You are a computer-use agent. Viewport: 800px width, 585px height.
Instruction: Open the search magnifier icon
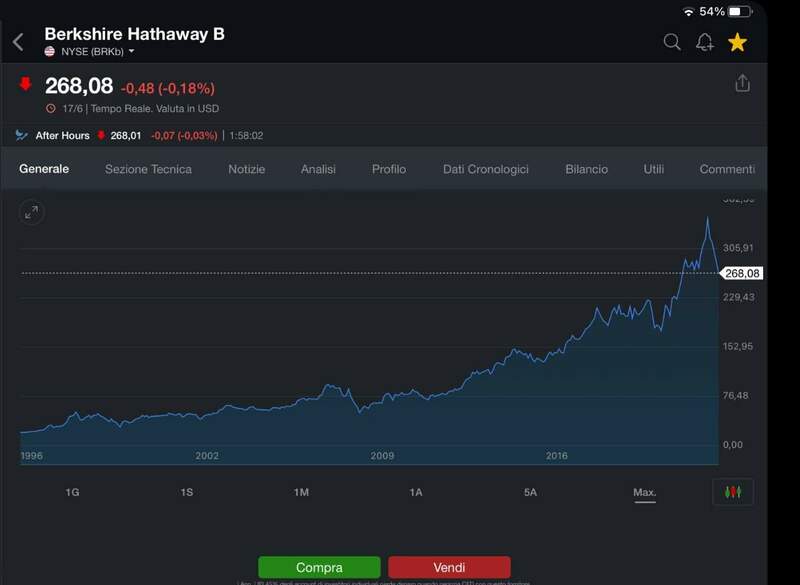coord(672,42)
